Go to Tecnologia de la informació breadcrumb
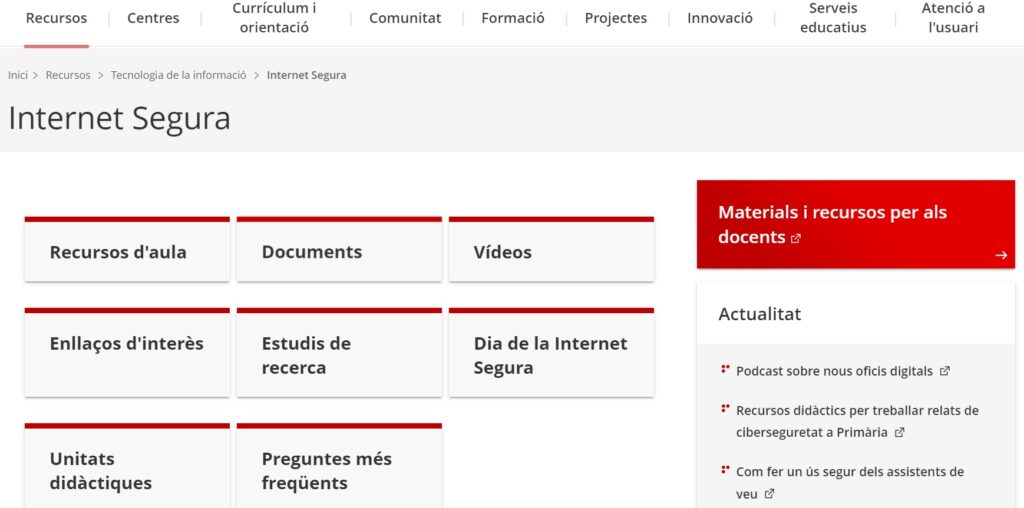Viewport: 1024px width, 508px height. pos(178,75)
